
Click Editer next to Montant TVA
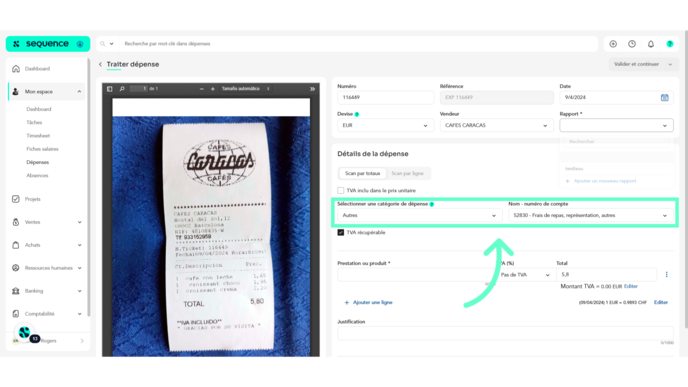coord(631,286)
